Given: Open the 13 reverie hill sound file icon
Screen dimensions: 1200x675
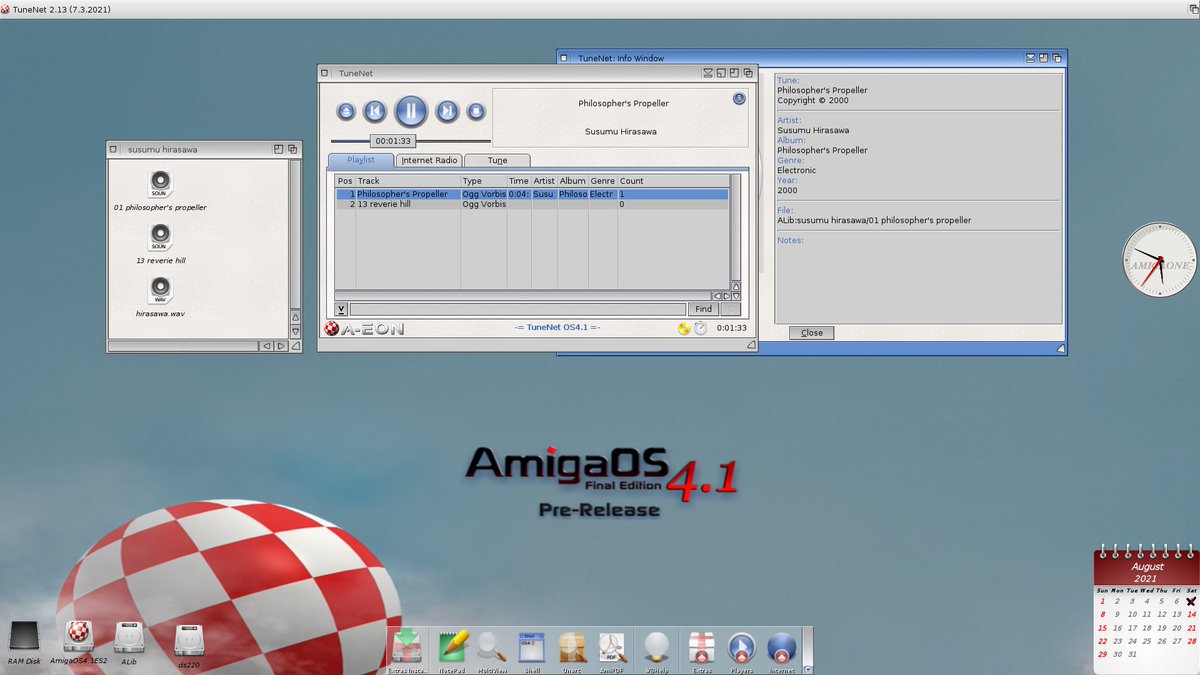Looking at the screenshot, I should click(x=160, y=237).
